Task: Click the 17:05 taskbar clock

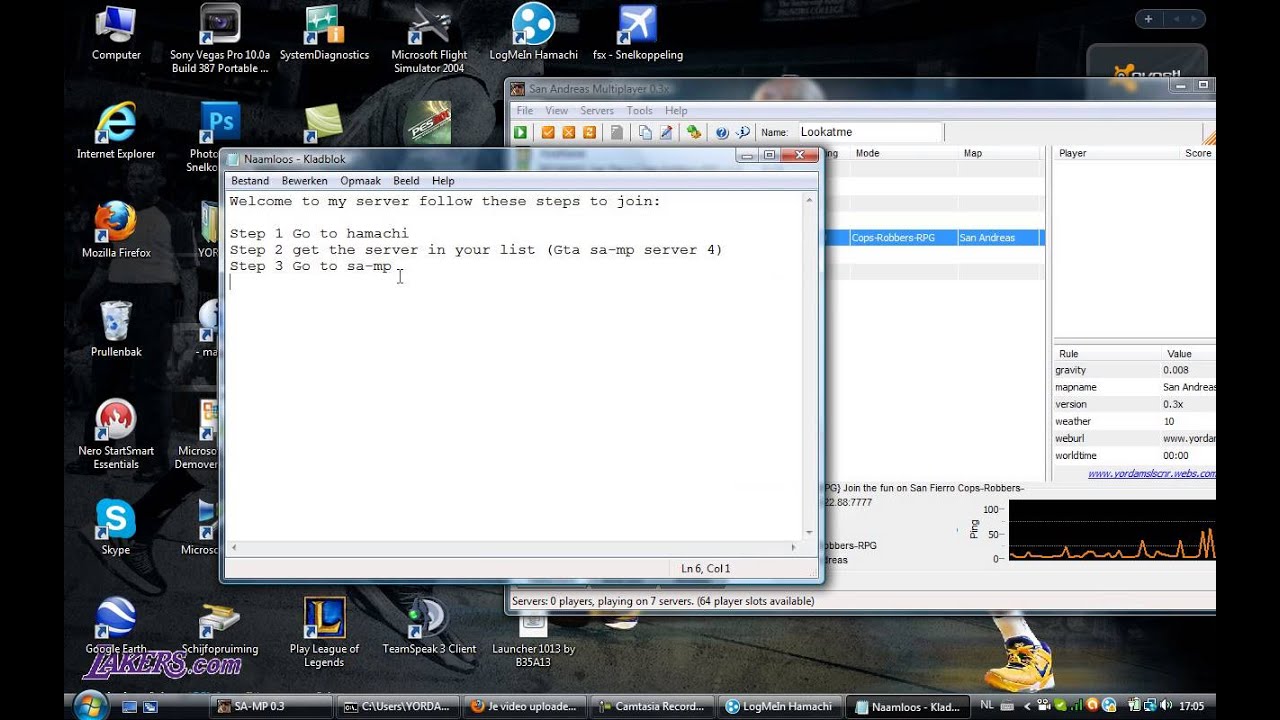Action: coord(1191,706)
